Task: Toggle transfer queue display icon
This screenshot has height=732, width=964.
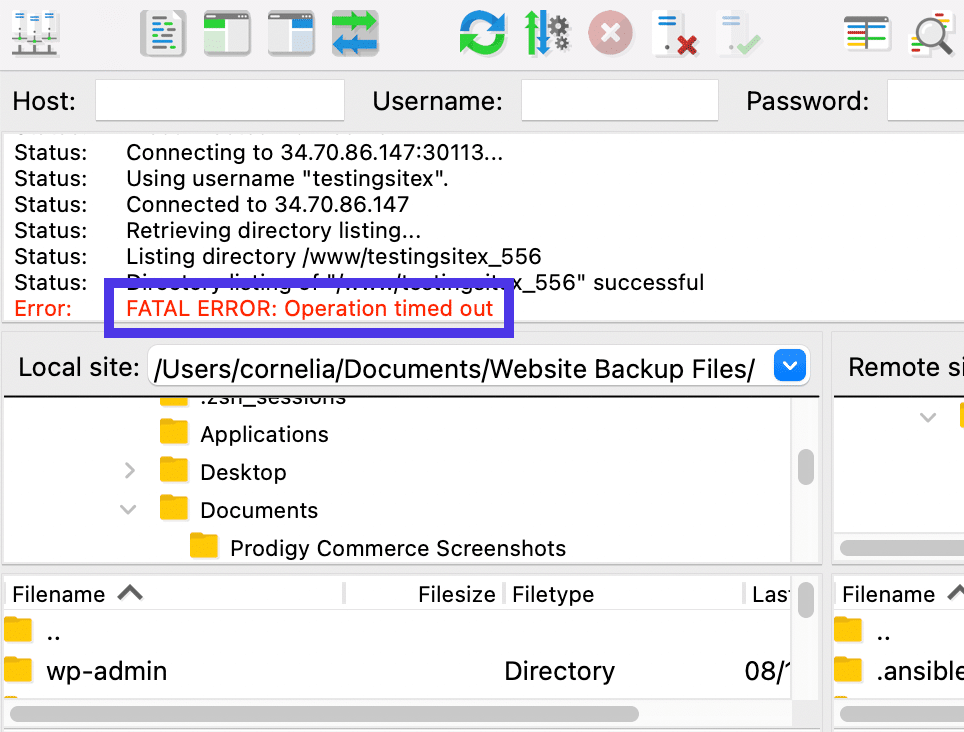Action: 355,34
